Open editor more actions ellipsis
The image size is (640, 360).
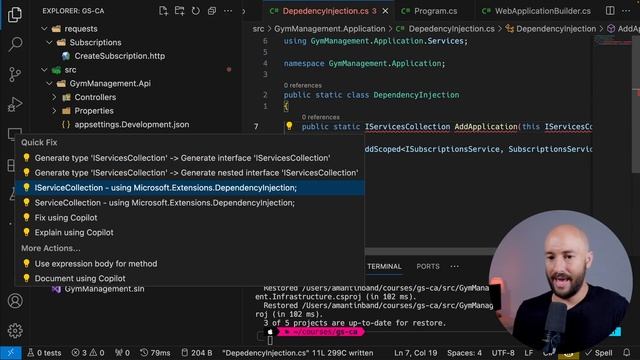click(x=626, y=11)
